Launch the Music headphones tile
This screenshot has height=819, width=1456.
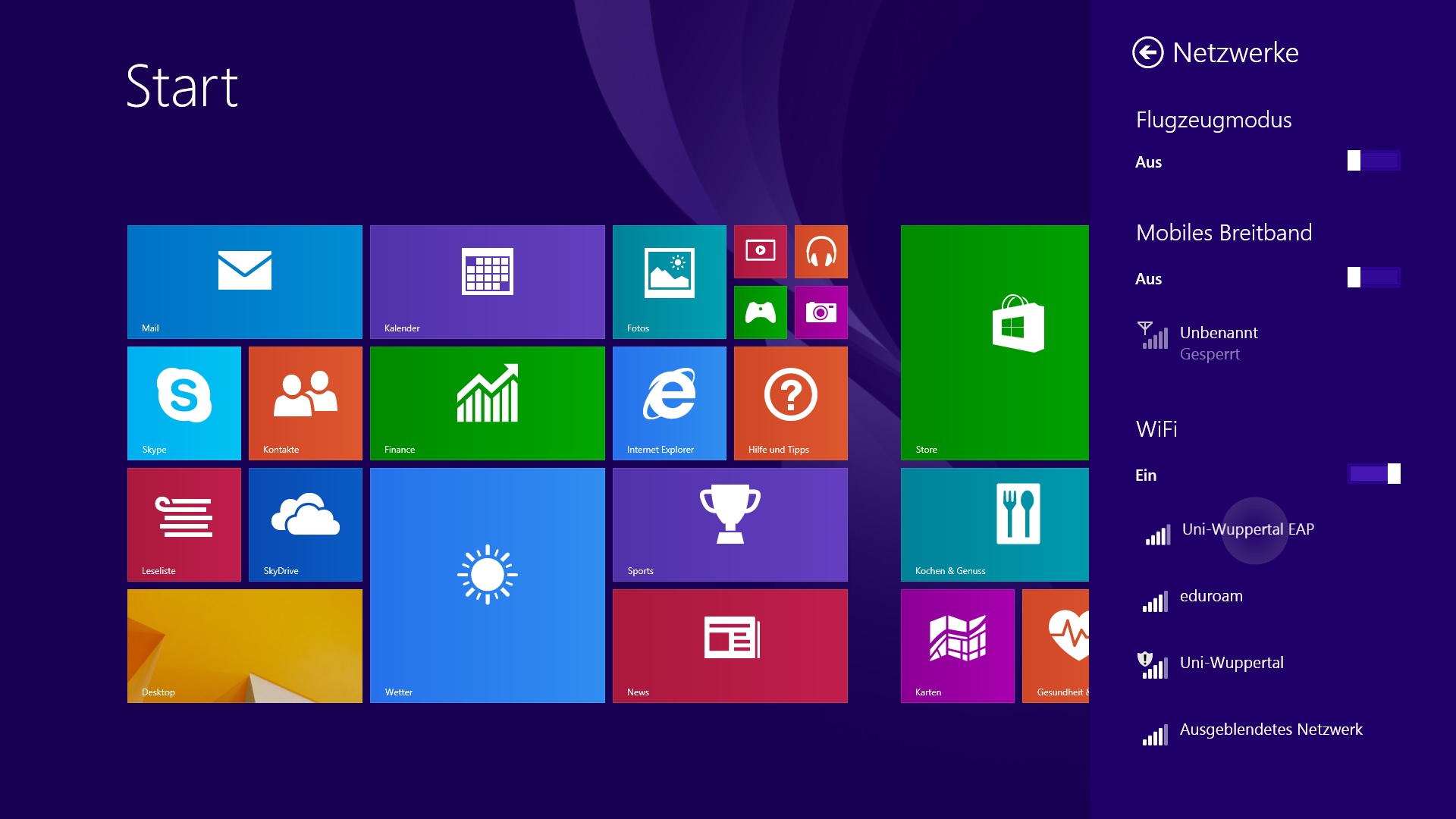coord(821,252)
